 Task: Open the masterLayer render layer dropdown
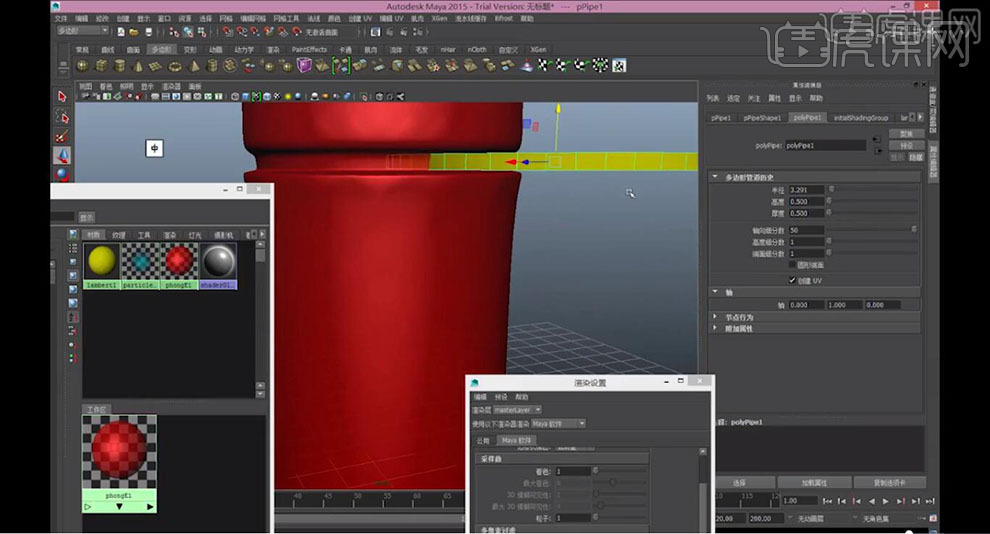point(518,410)
